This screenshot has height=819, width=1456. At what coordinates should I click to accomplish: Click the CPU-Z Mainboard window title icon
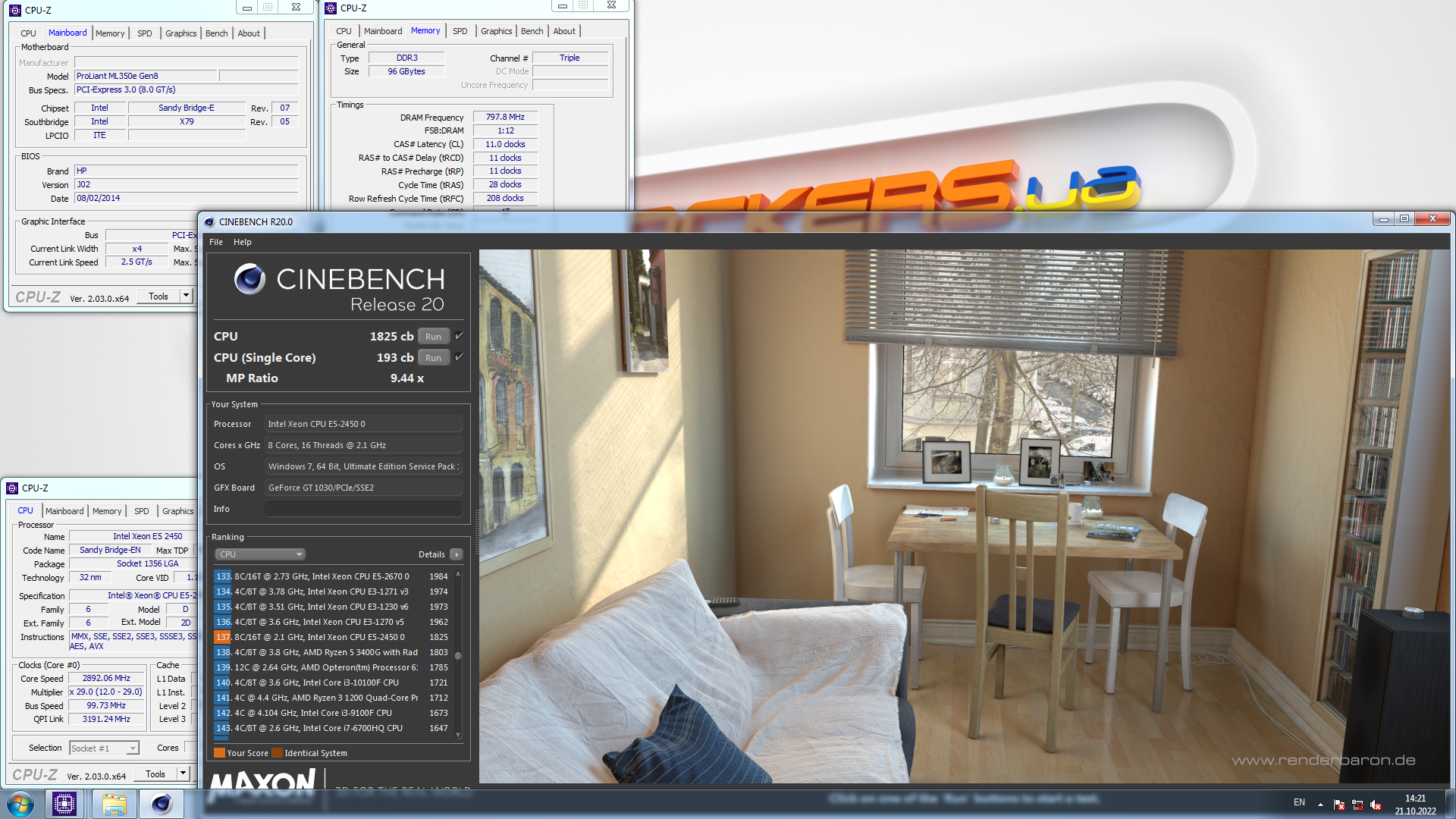14,11
